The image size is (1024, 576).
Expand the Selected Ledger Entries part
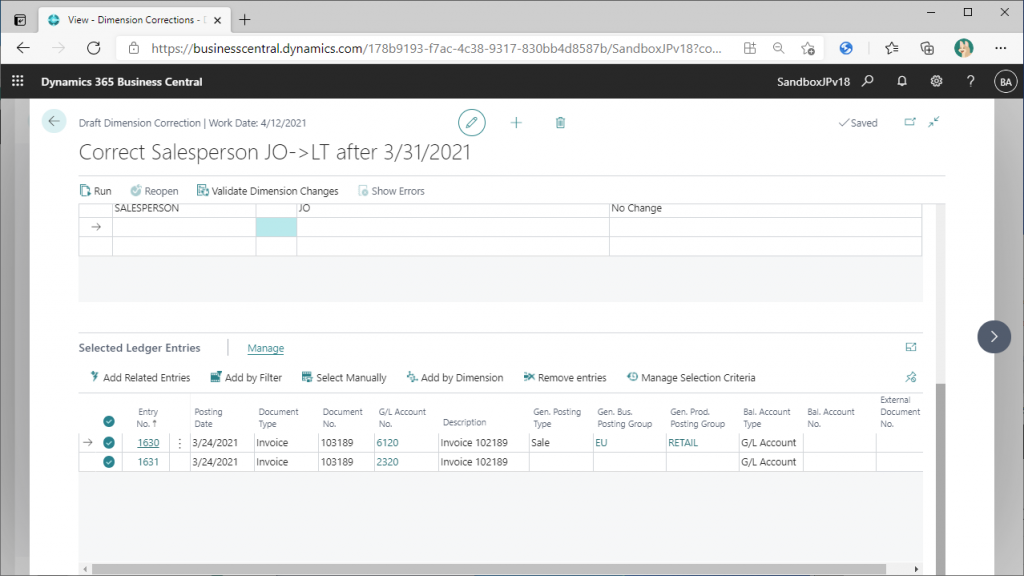pyautogui.click(x=911, y=347)
